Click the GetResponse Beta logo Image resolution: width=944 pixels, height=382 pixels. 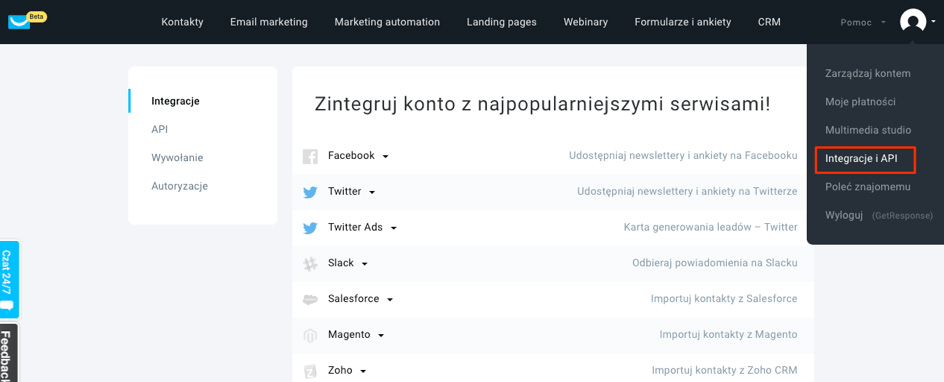click(27, 20)
